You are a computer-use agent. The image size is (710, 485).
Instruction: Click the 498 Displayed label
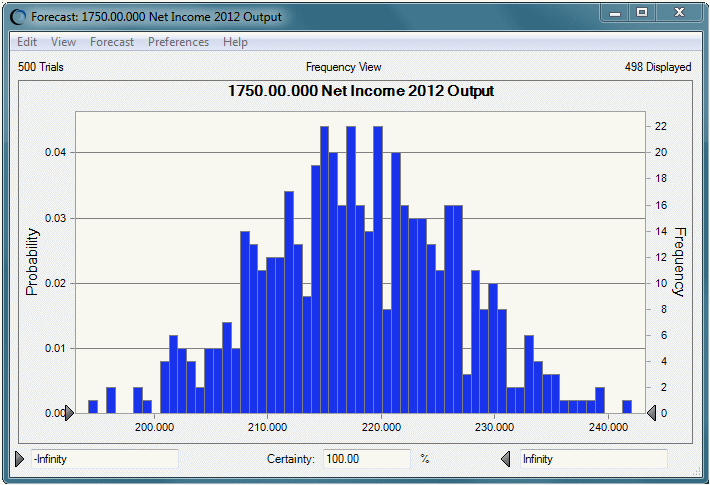point(657,67)
